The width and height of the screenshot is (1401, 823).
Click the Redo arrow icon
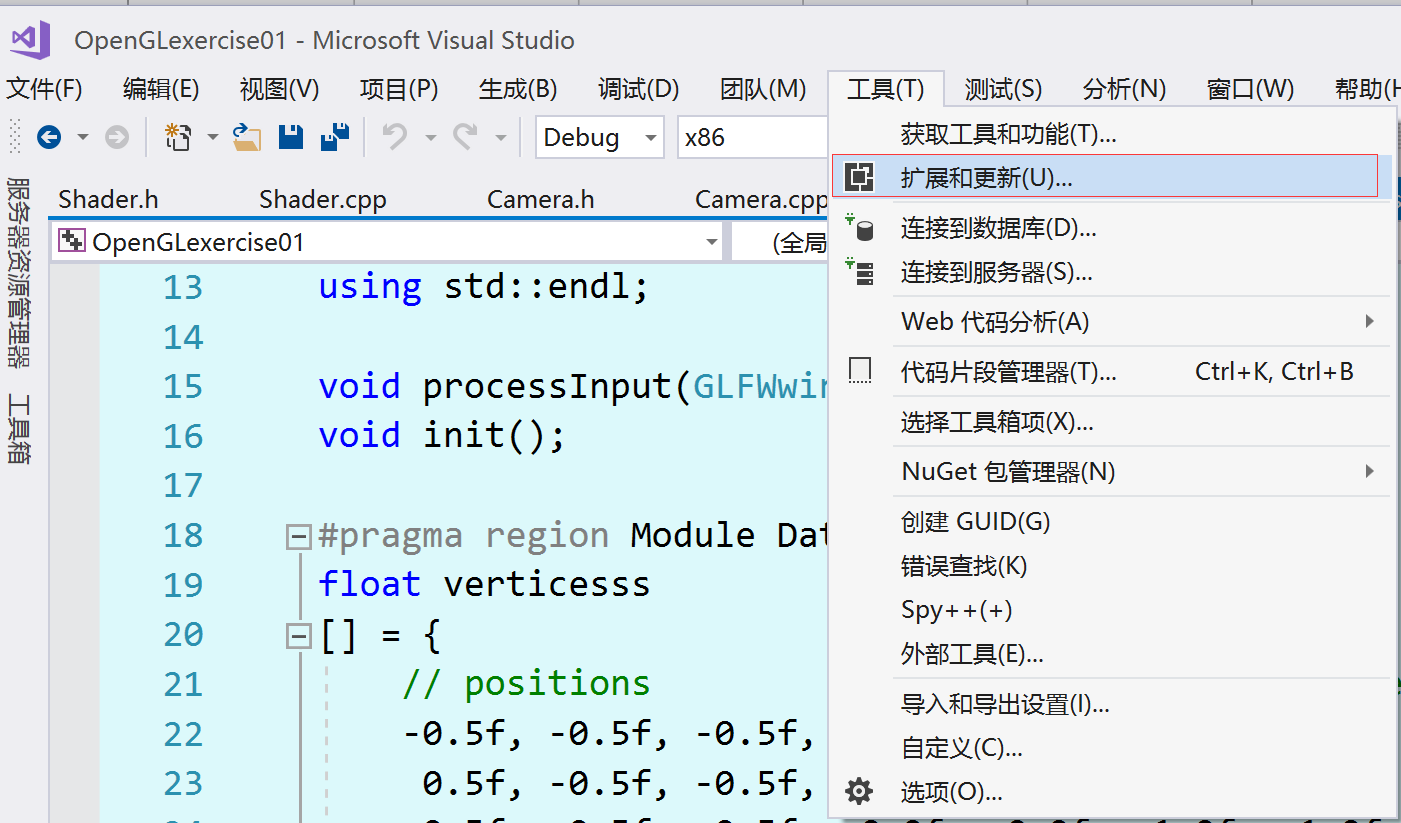click(465, 136)
